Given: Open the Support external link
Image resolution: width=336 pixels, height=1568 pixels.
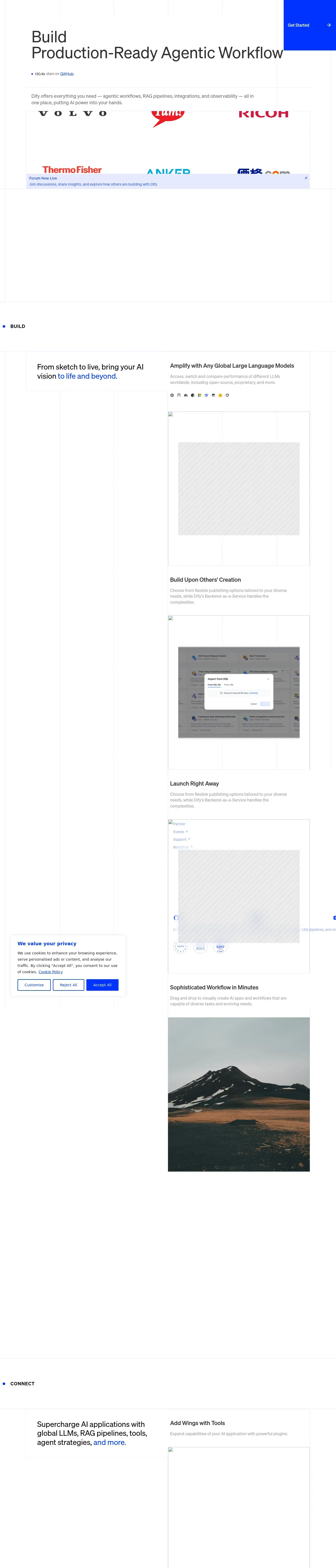Looking at the screenshot, I should [182, 839].
